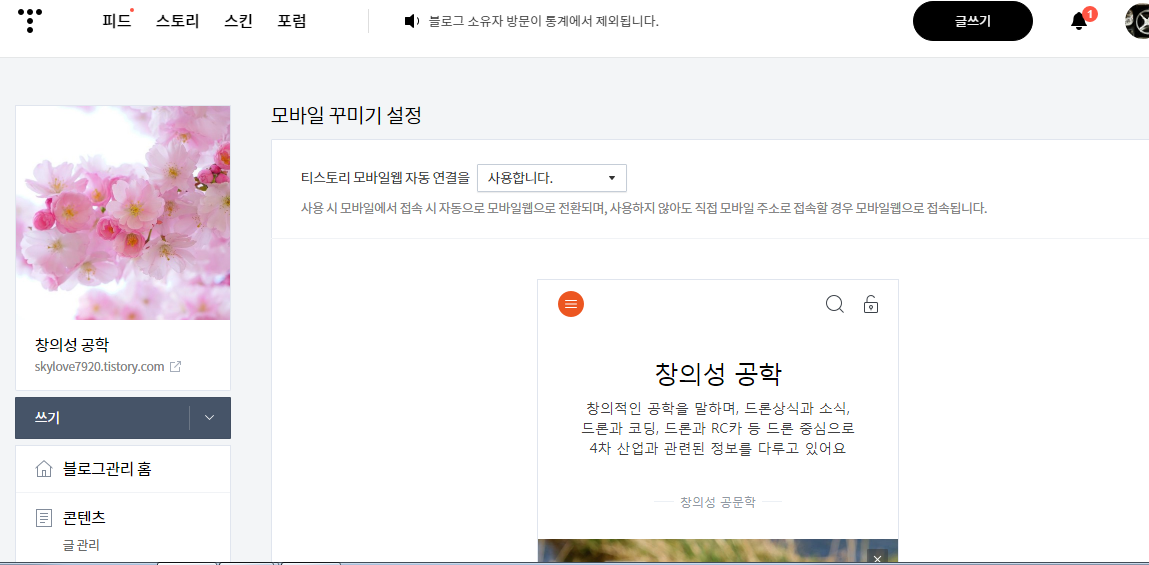Click the 쓰기 button in sidebar
The width and height of the screenshot is (1149, 565).
tap(102, 418)
